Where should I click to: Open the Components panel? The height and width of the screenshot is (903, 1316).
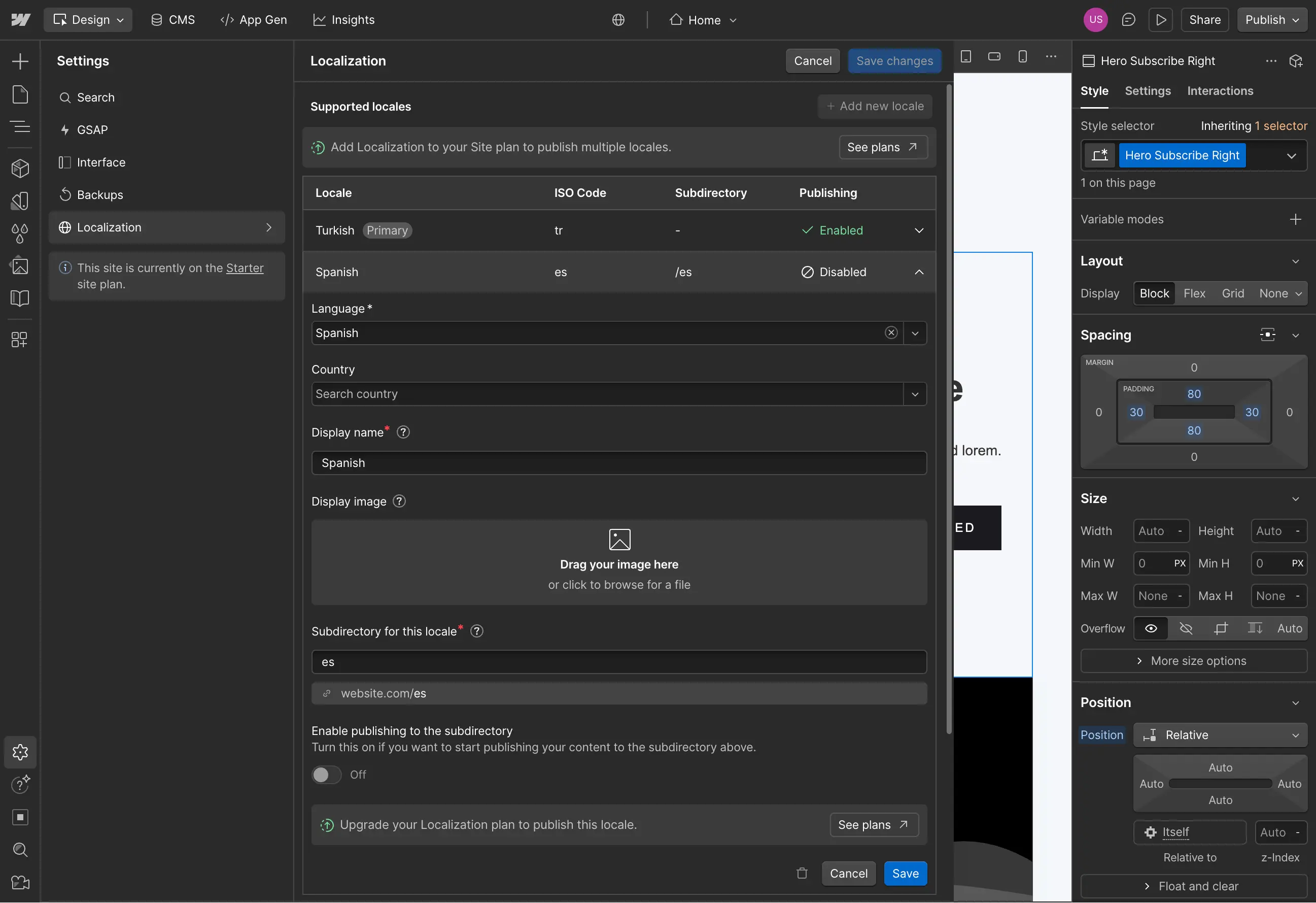click(x=20, y=168)
